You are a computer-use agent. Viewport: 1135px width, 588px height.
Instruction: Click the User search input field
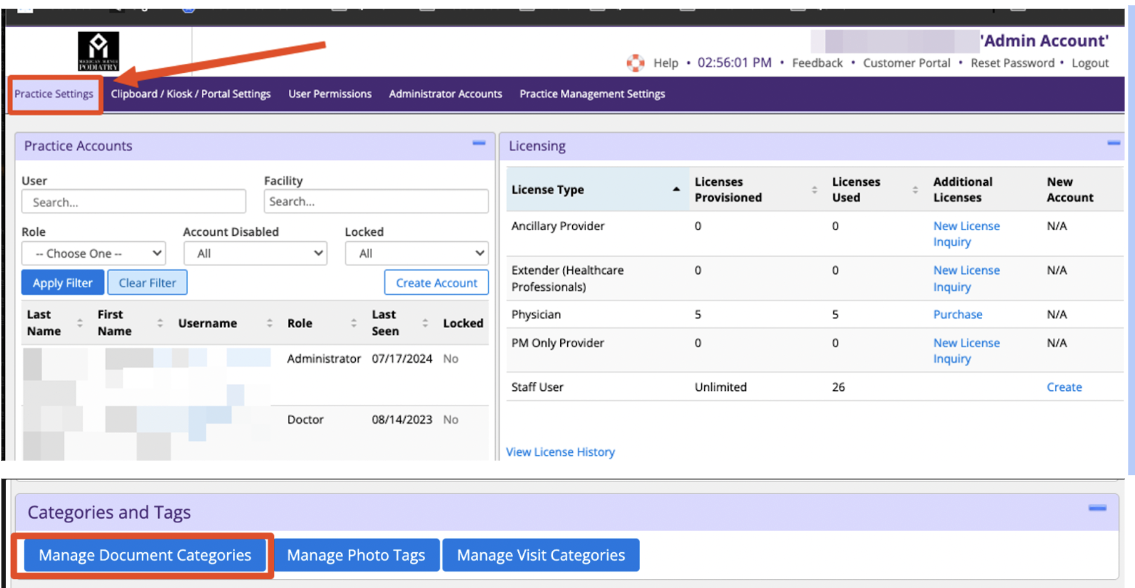(x=133, y=202)
